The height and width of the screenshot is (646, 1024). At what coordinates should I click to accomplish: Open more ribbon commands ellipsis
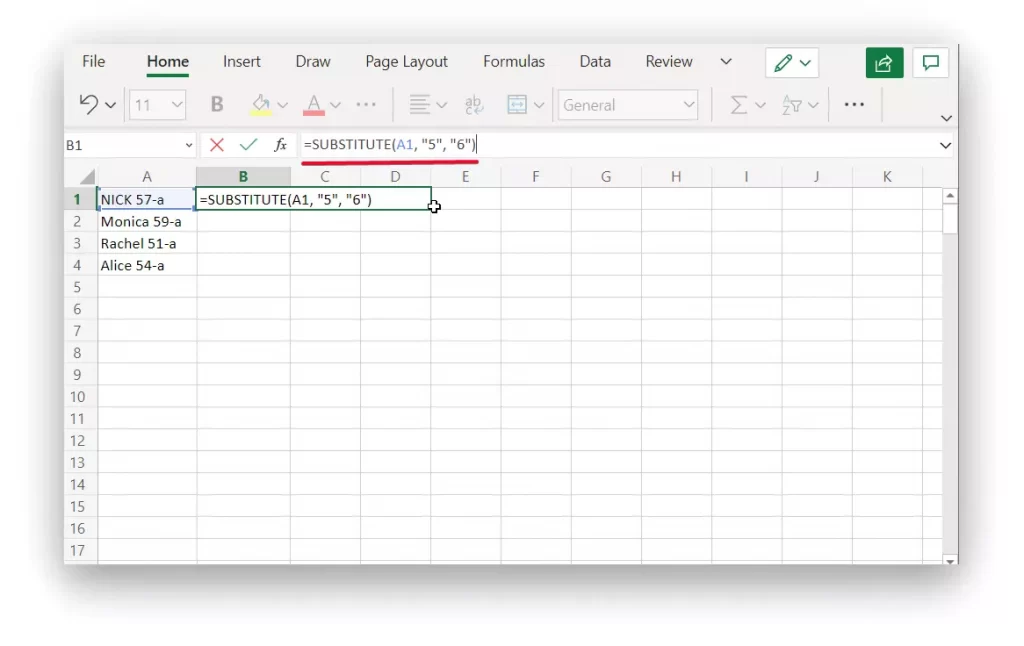854,105
